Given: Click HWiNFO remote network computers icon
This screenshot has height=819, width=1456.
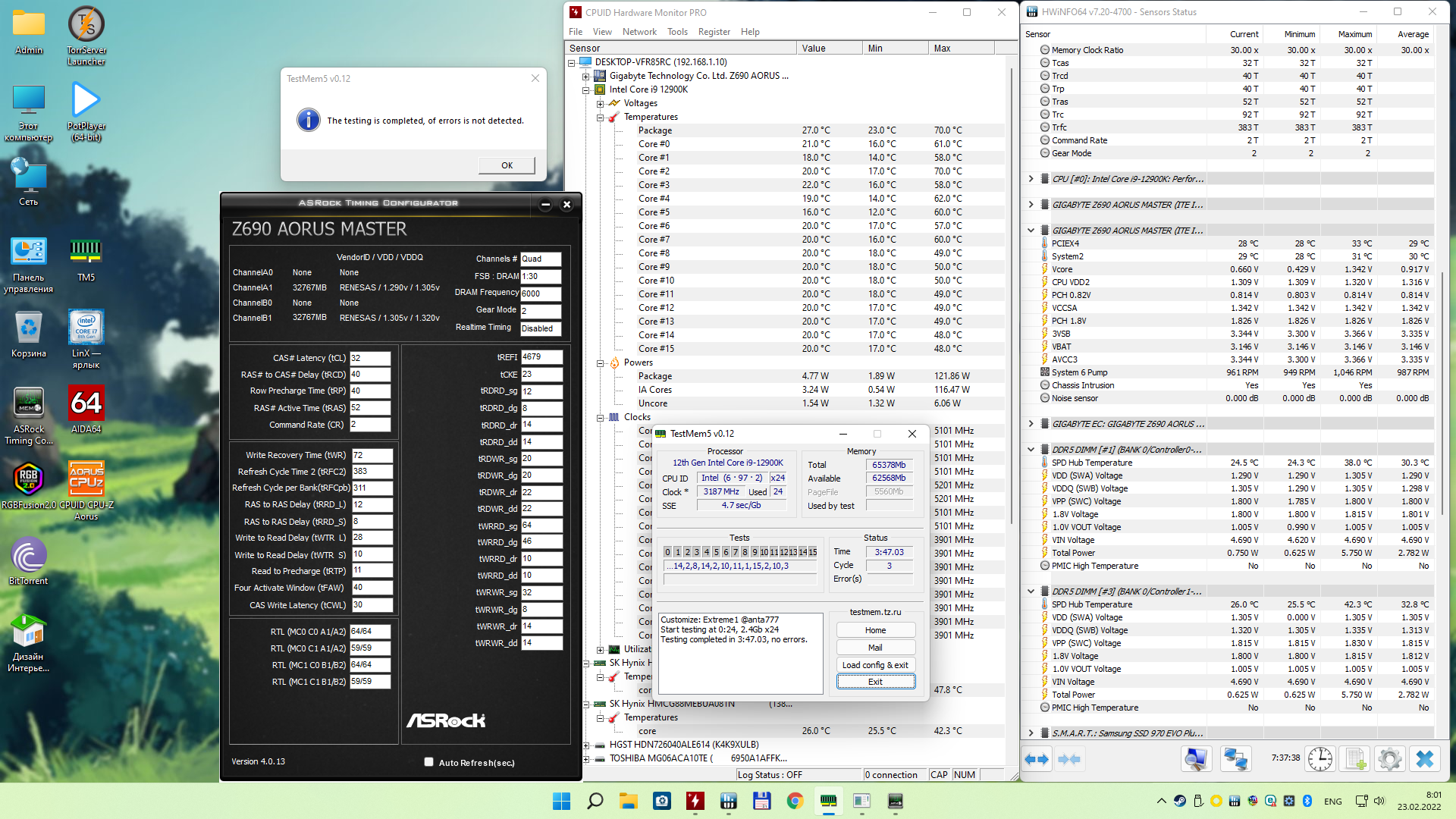Looking at the screenshot, I should [1235, 759].
